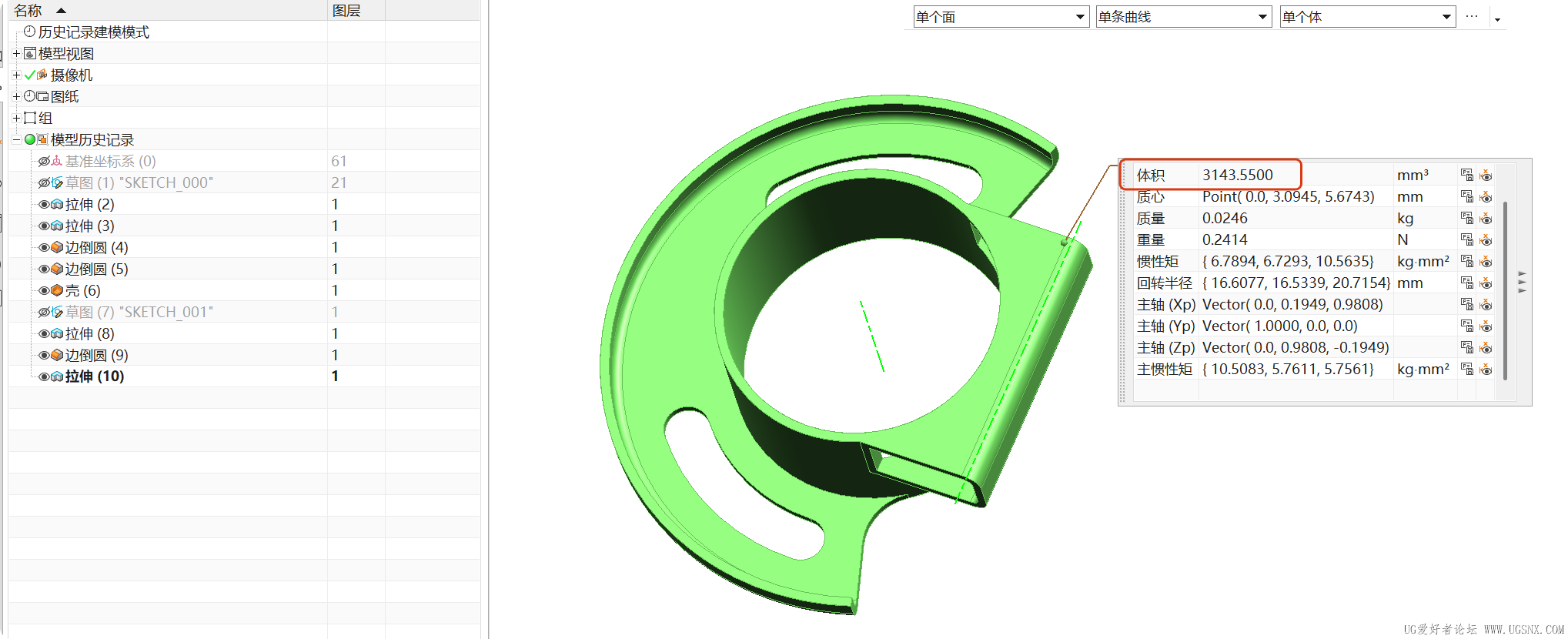Click the measurement panel dotted drag grip
1568x639 pixels.
[1123, 282]
